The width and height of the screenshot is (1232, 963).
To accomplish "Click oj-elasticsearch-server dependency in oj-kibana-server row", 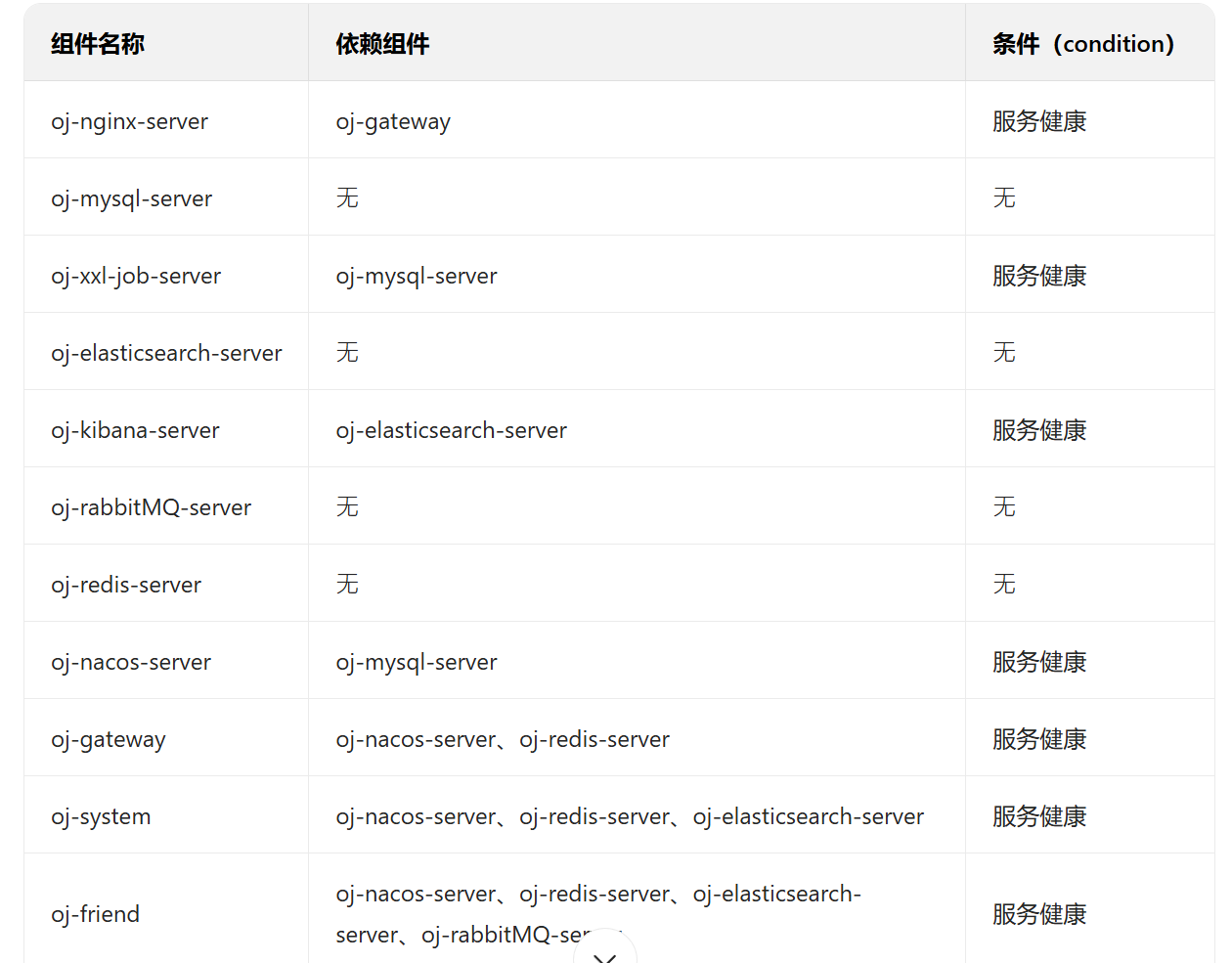I will 451,430.
